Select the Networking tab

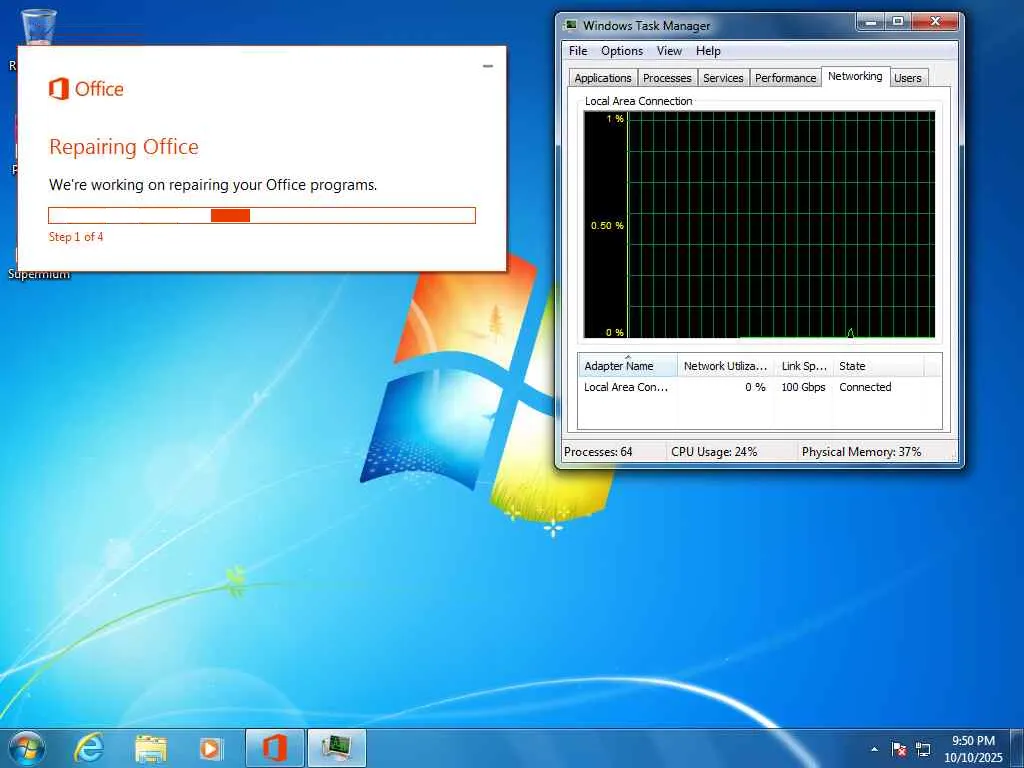(855, 76)
